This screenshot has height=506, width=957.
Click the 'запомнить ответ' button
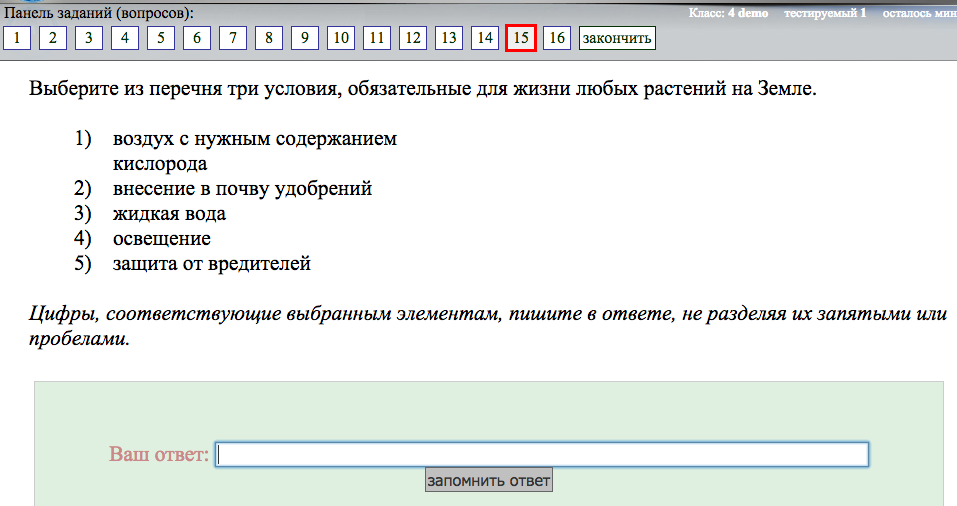489,480
